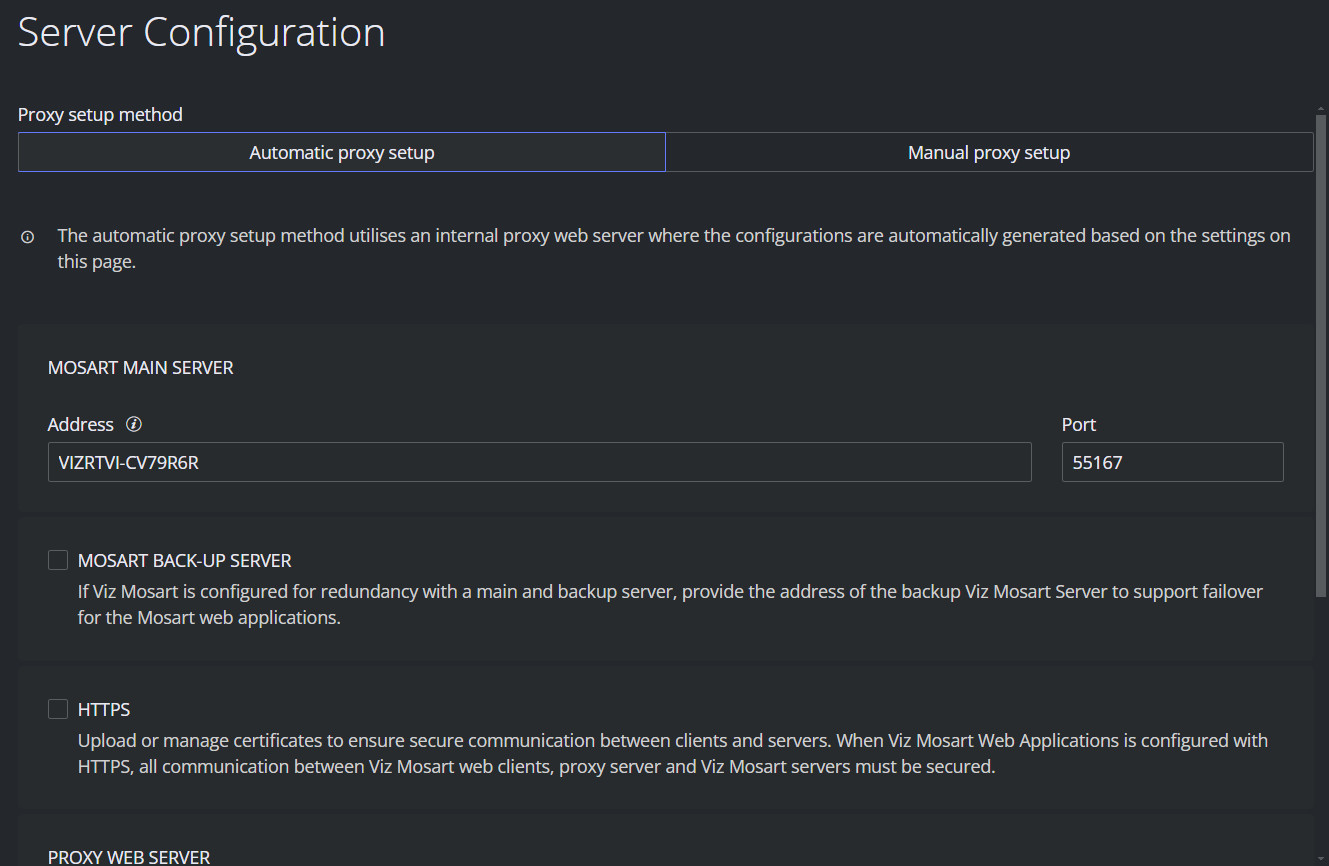Click the info icon beside Address label
The width and height of the screenshot is (1329, 866).
tap(134, 425)
